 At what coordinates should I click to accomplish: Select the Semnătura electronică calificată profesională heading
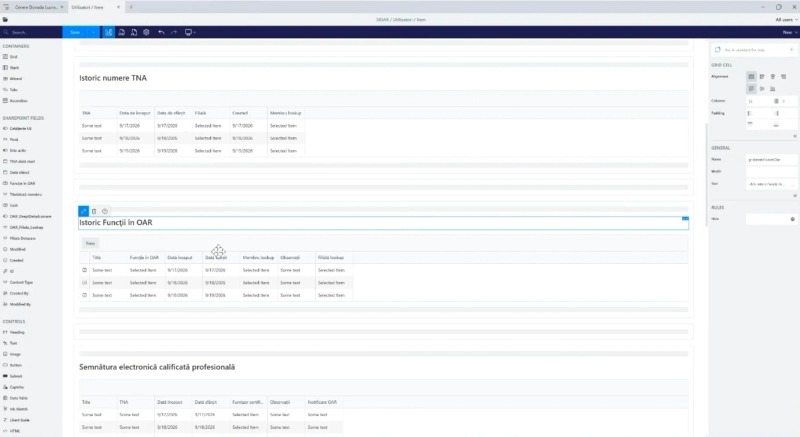pyautogui.click(x=157, y=367)
